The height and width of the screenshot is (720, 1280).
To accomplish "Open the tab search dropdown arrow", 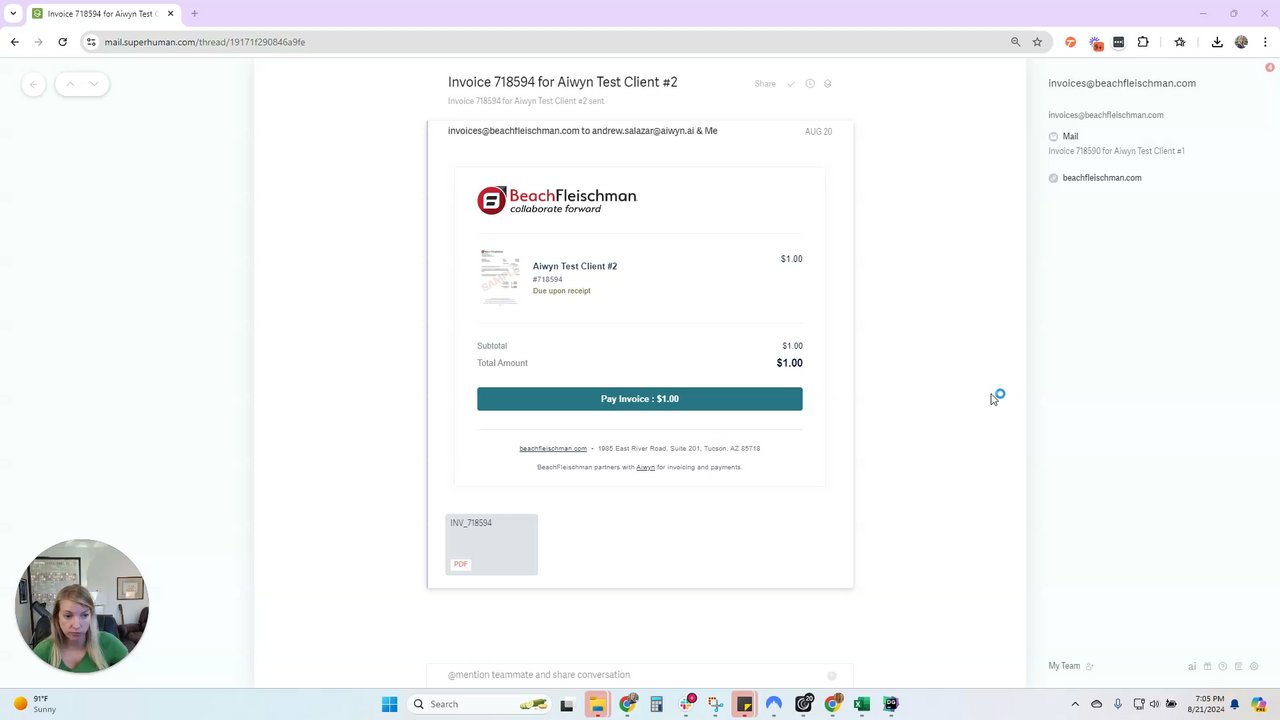I will pyautogui.click(x=13, y=14).
